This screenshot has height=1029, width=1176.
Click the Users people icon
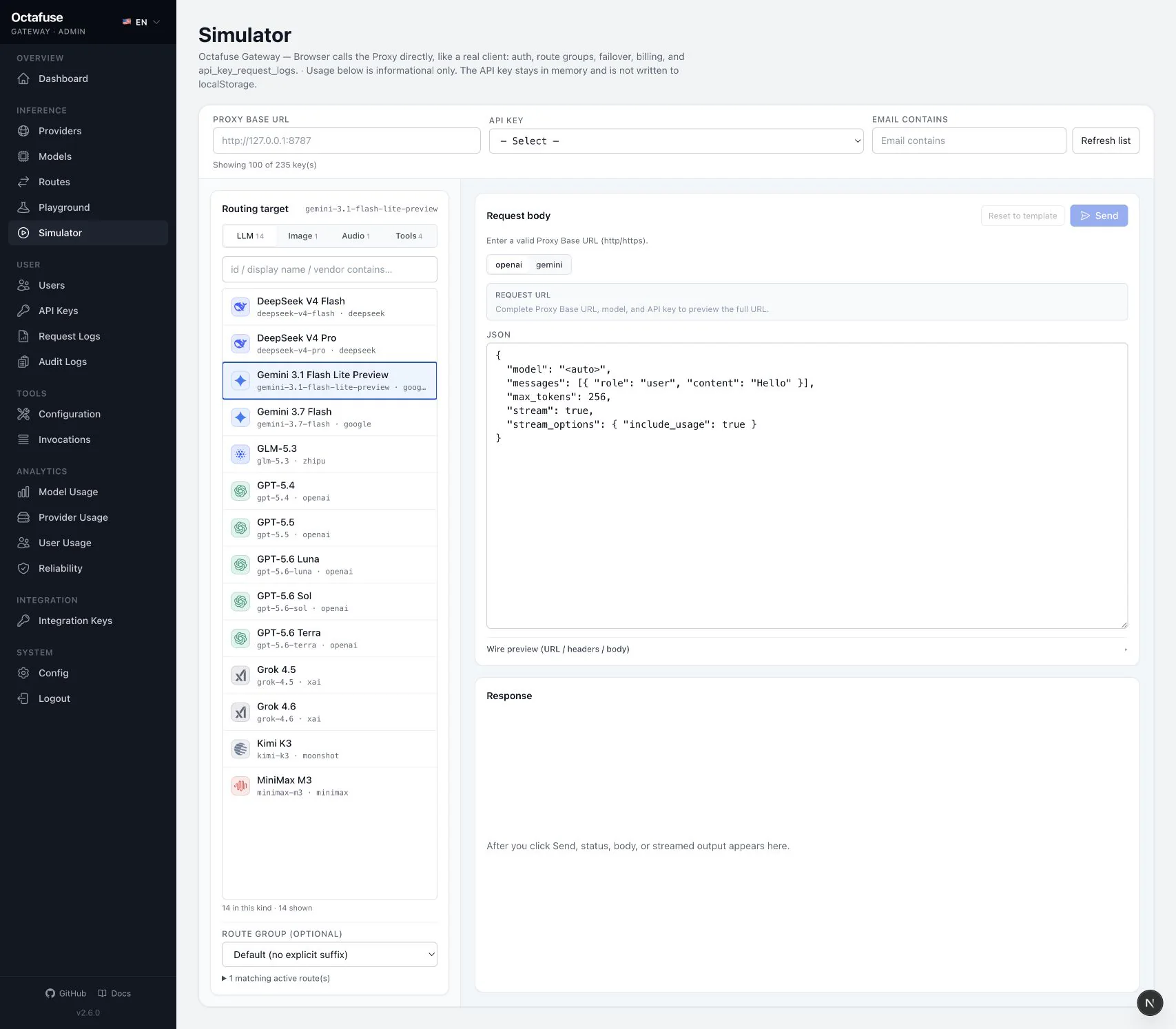23,285
